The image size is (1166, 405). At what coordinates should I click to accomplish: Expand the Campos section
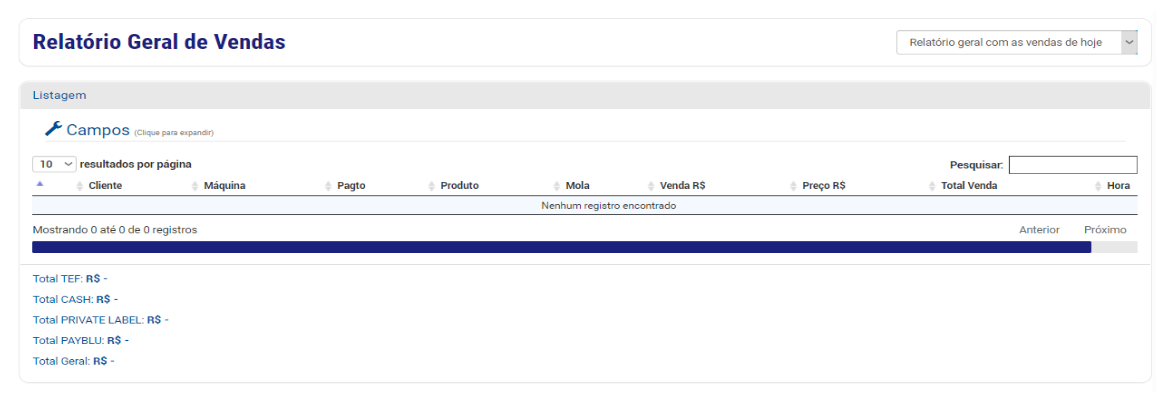(x=98, y=130)
